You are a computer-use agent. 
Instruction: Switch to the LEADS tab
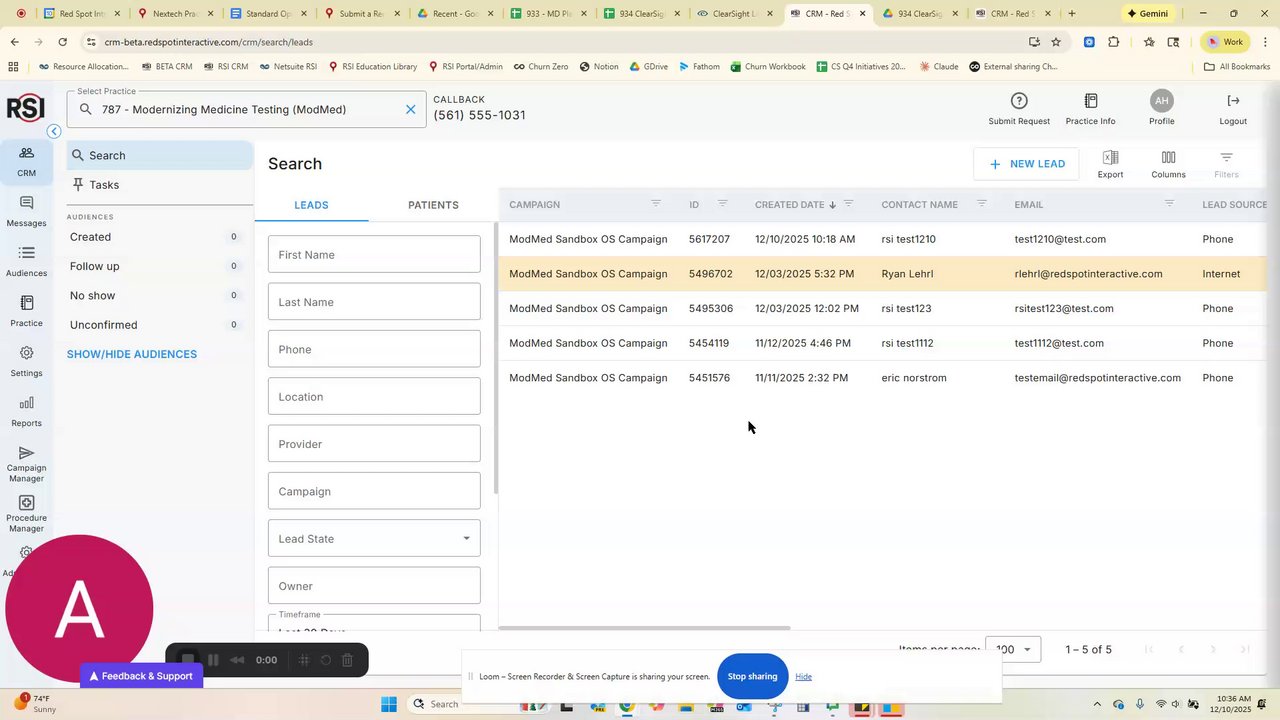click(x=311, y=205)
